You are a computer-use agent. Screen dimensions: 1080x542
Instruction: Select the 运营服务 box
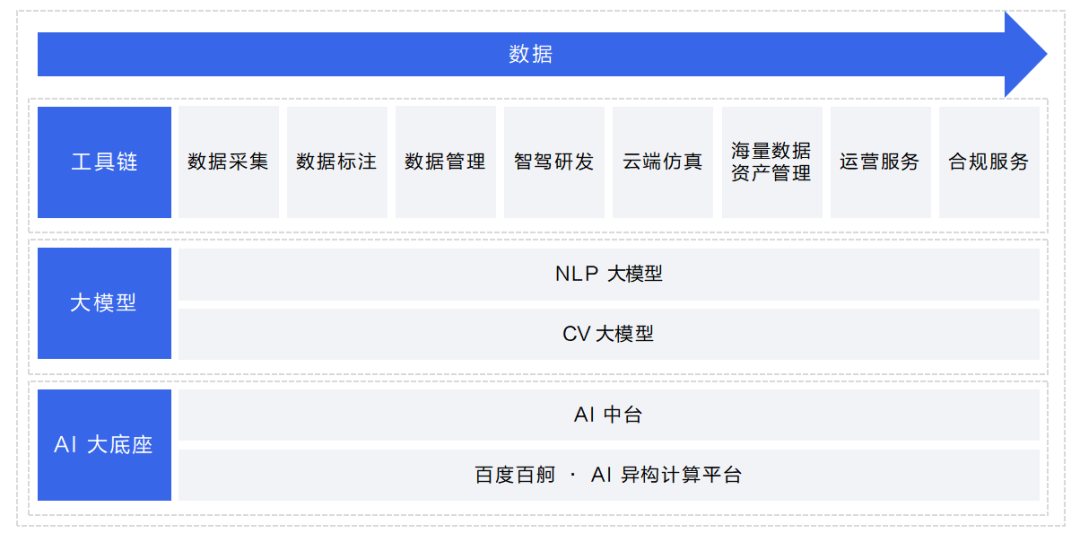[x=880, y=162]
